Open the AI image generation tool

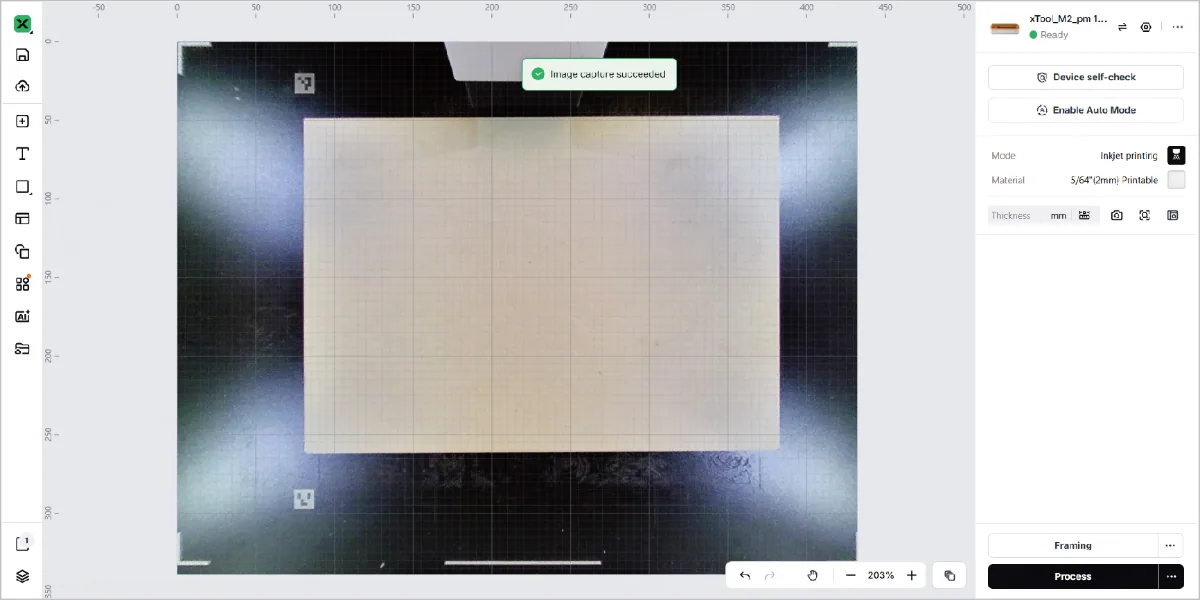tap(22, 316)
